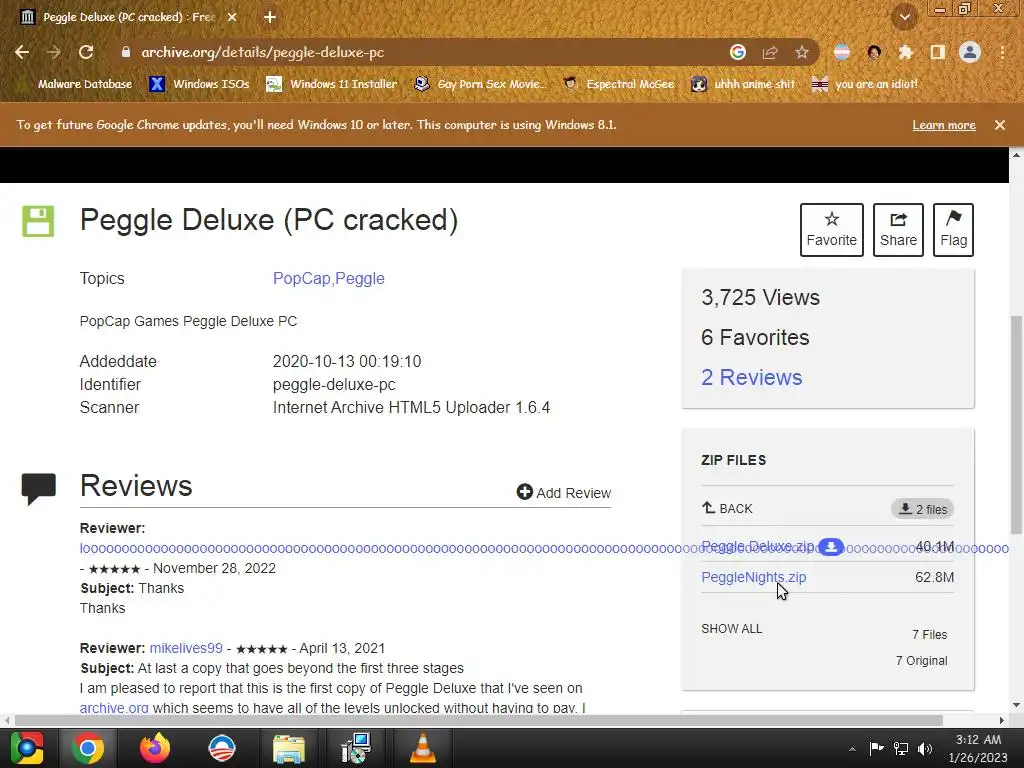Click the Favorite star button
Screen dimensions: 1024x768
point(831,229)
